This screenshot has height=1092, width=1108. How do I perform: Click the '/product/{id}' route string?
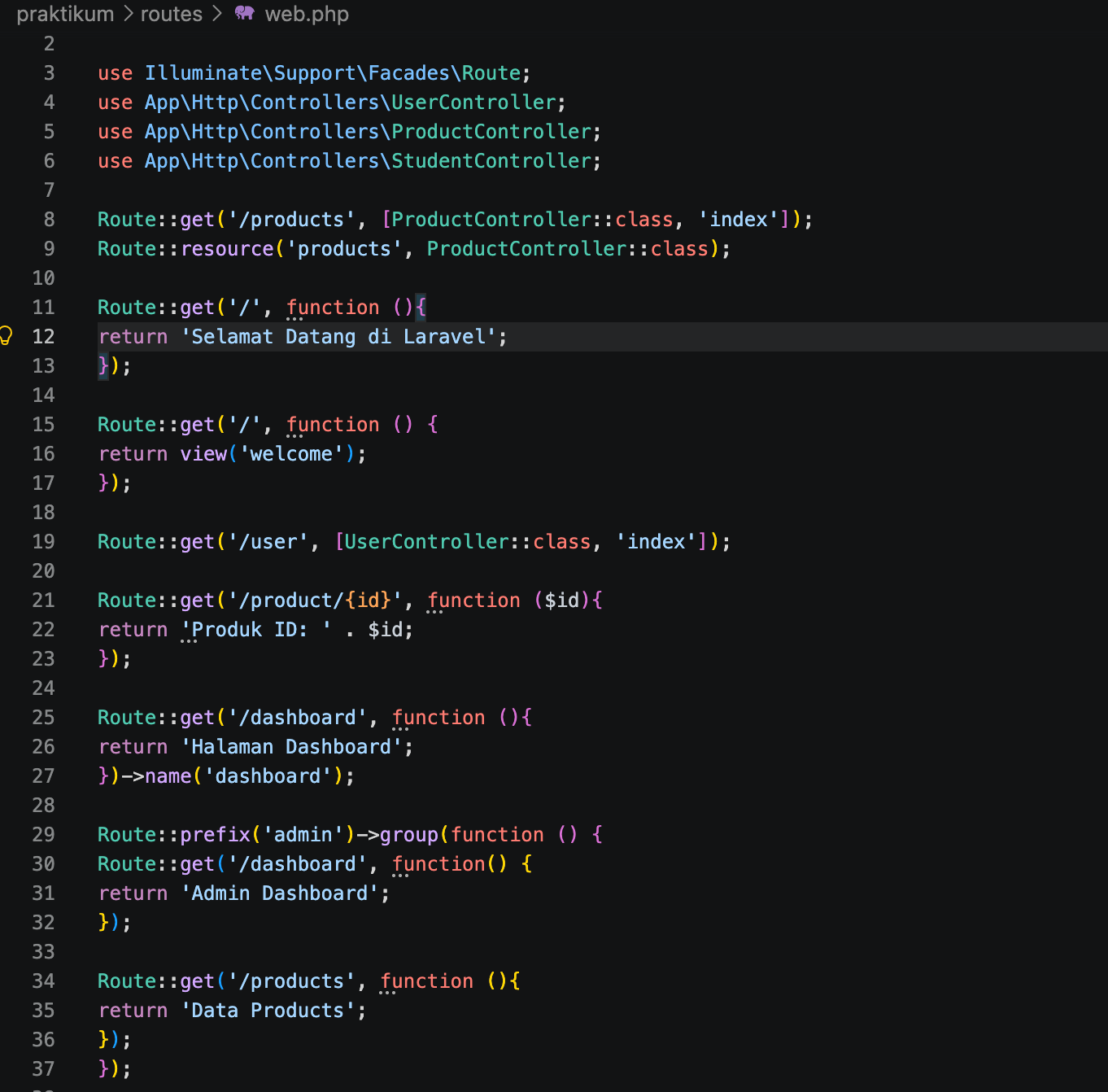pos(315,600)
